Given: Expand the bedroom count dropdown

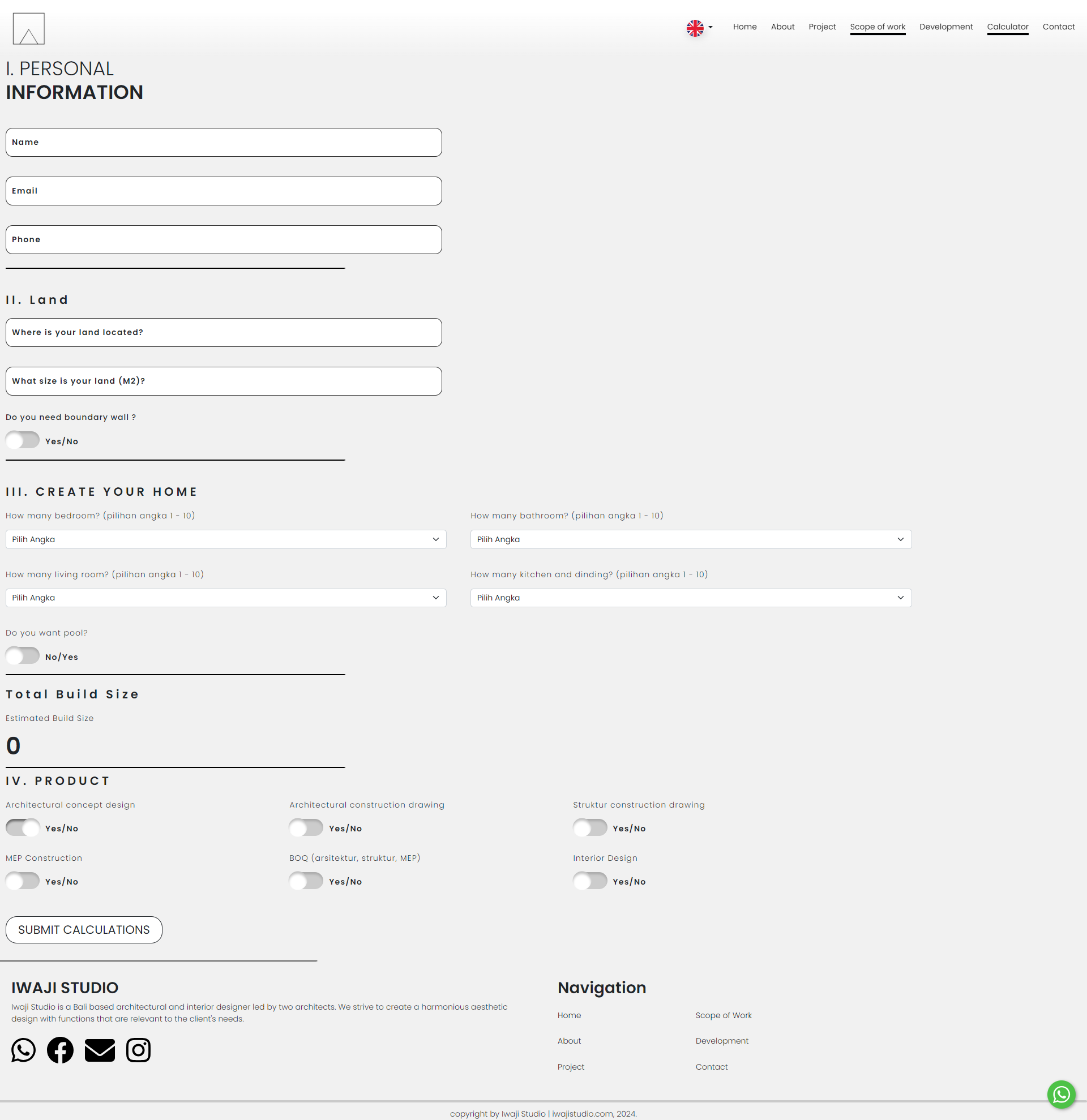Looking at the screenshot, I should pos(226,539).
